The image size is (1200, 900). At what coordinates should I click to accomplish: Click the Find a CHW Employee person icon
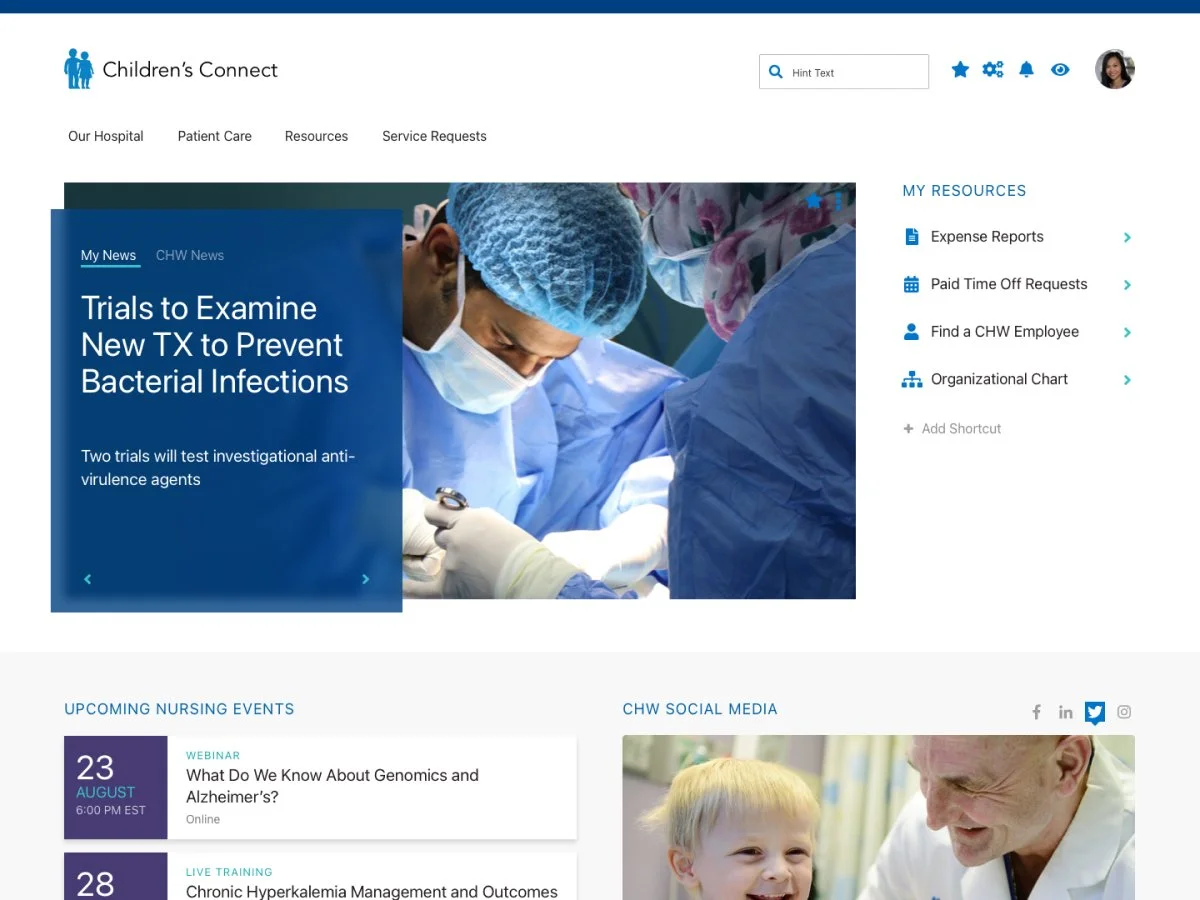coord(911,332)
